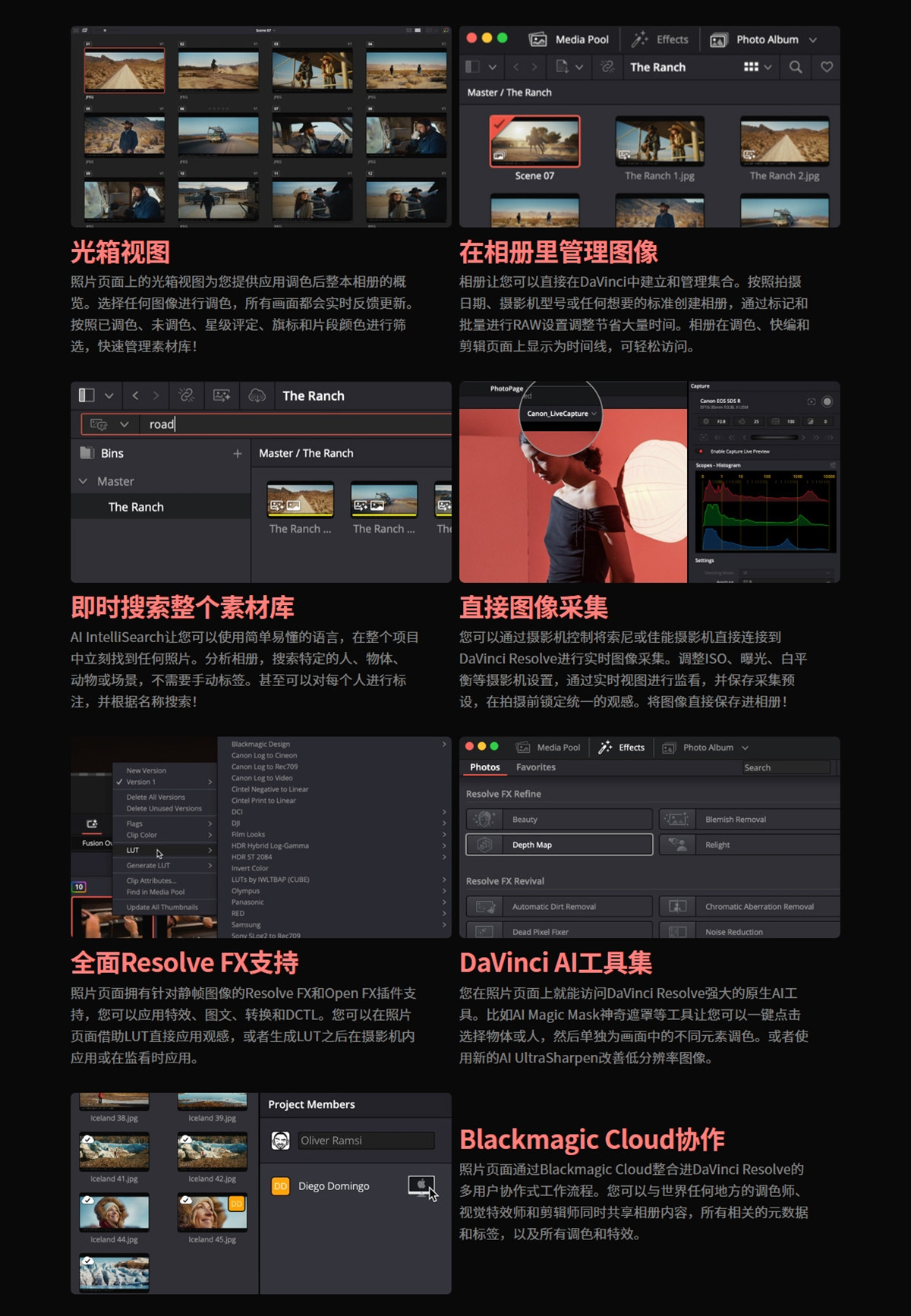Click the magnifier search icon in album toolbar

(x=796, y=67)
